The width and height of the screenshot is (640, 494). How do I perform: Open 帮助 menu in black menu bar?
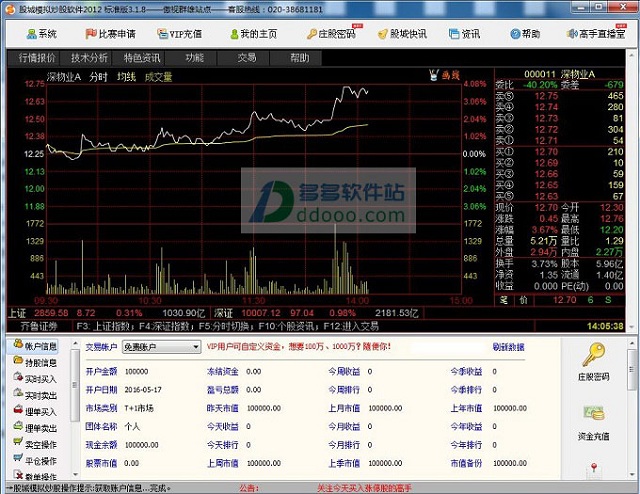pos(299,58)
